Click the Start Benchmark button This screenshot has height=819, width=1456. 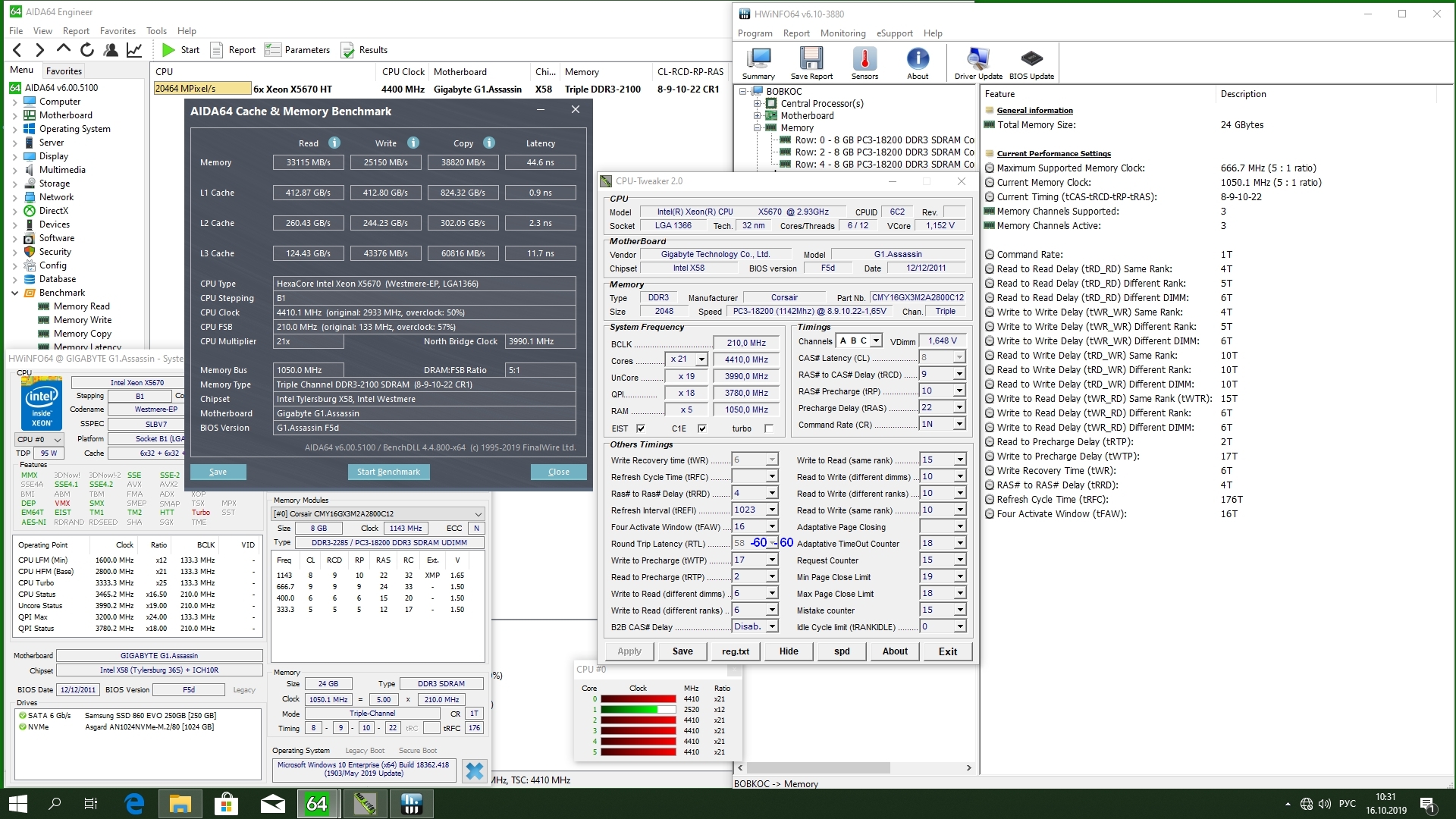(388, 472)
